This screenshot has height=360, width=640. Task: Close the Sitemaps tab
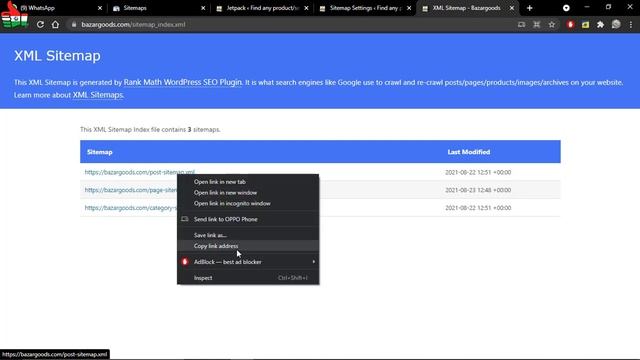click(203, 8)
